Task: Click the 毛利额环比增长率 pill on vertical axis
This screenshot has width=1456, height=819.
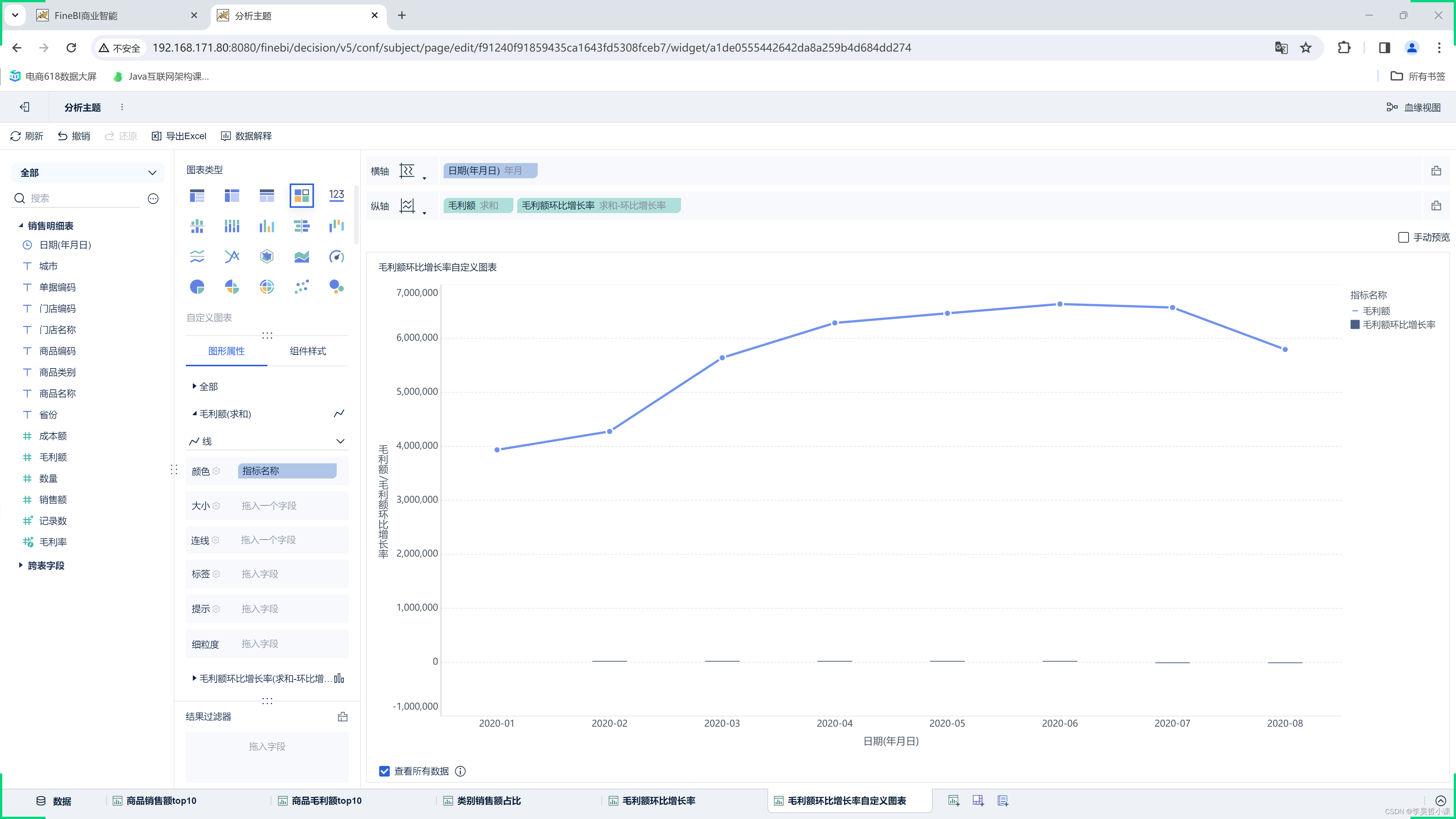Action: [x=599, y=206]
